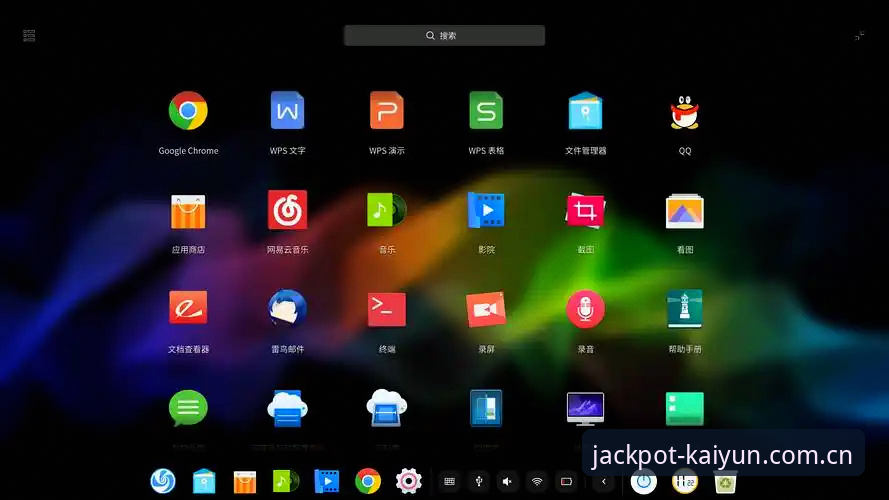Launch Google Chrome from the app grid
Screen dimensions: 889x500
tap(188, 111)
